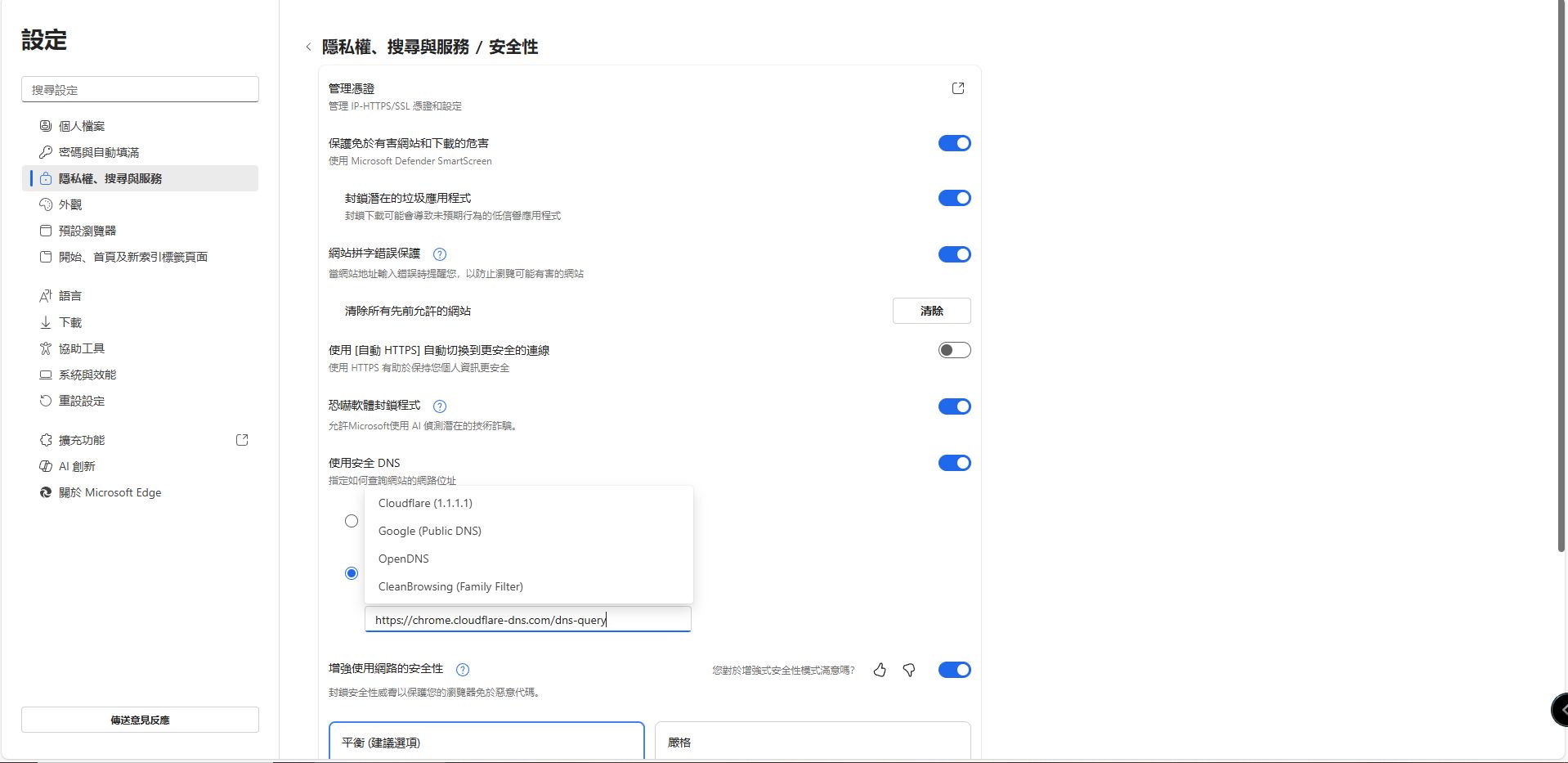Open 密碼與自動填滿 in the sidebar
Screen dimensions: 1568x763
tap(99, 152)
